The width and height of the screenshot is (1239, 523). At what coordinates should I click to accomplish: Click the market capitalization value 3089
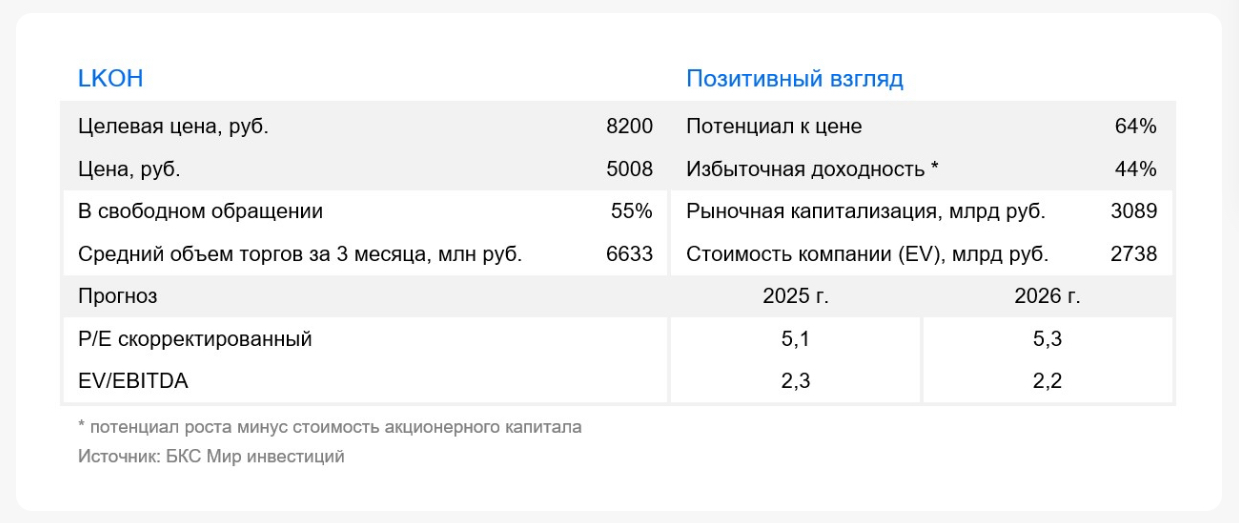[1133, 212]
